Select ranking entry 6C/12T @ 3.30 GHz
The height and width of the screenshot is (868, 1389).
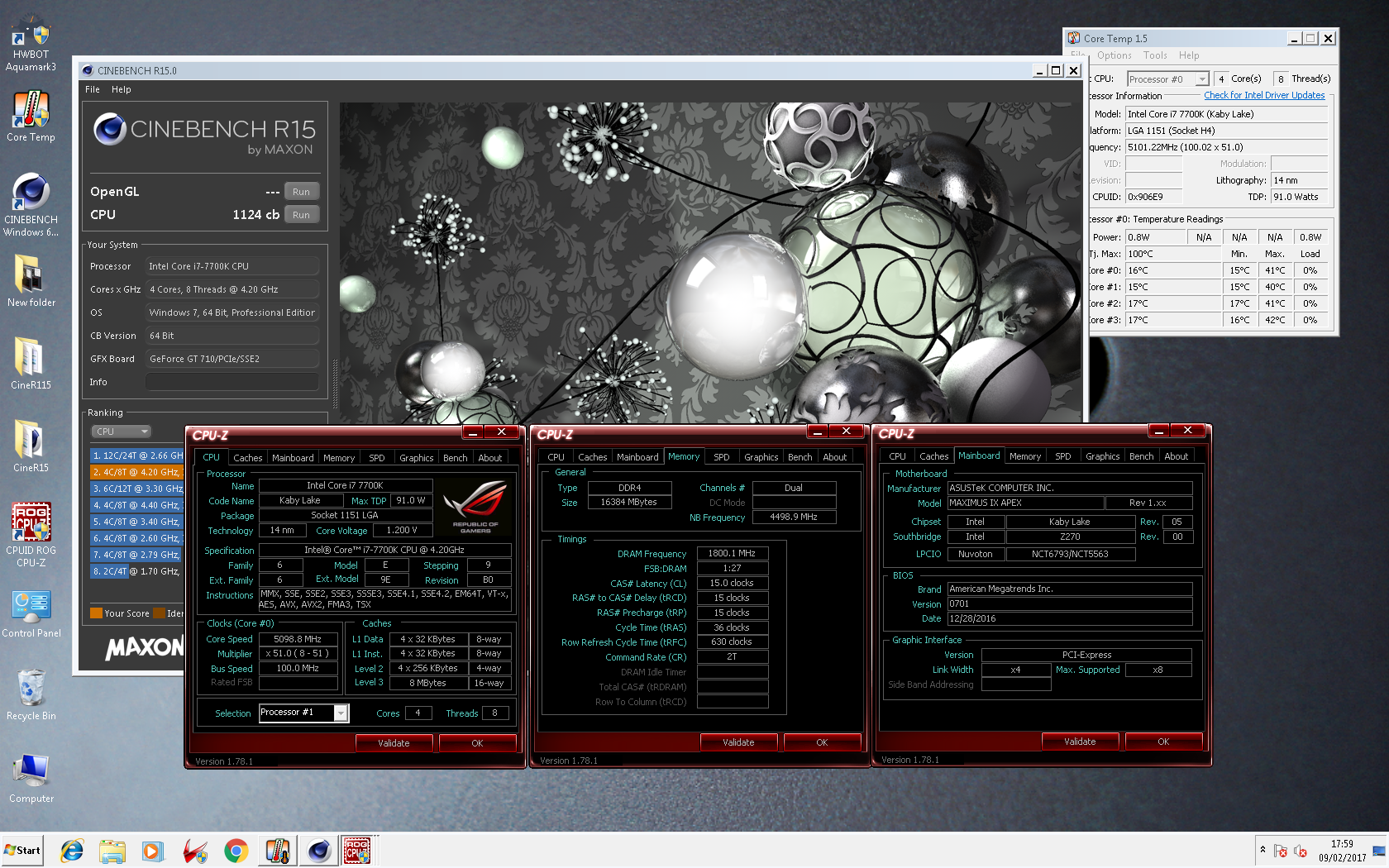[x=137, y=489]
